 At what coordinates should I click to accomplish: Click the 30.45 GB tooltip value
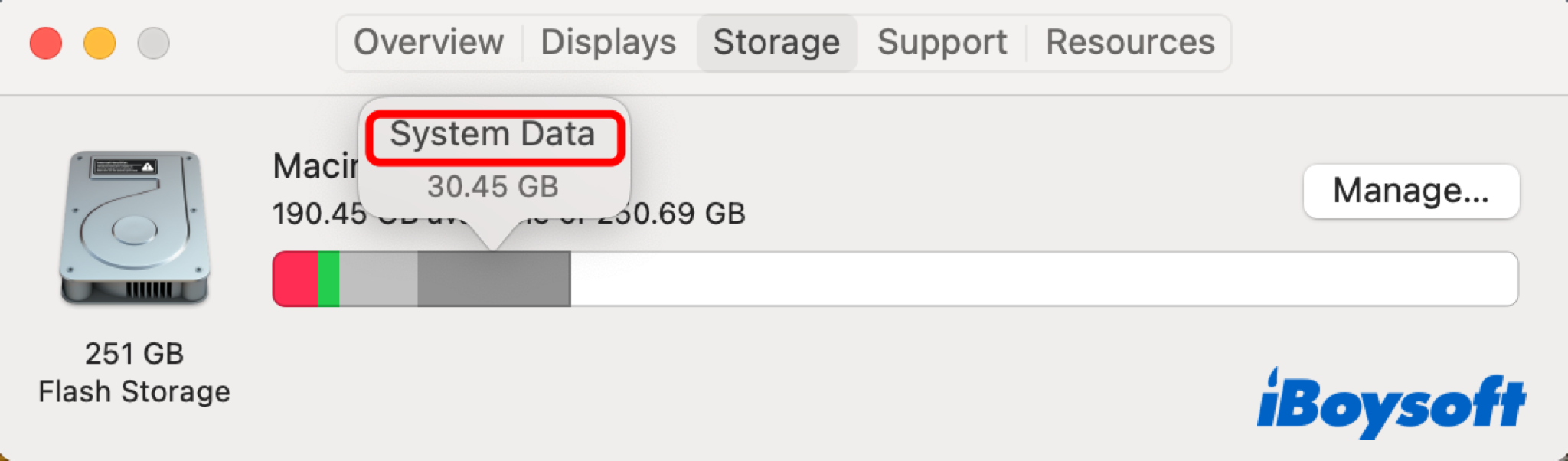coord(492,186)
